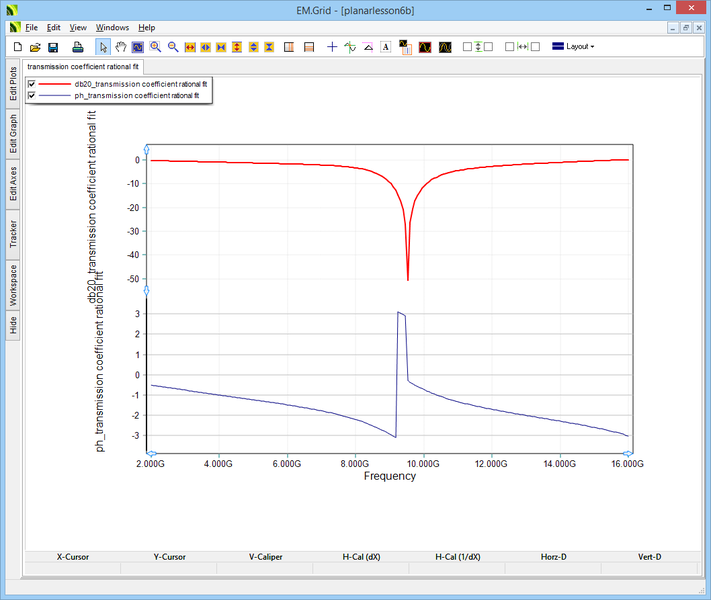Select the transmission coefficient rational fit tab
Viewport: 711px width, 600px height.
pyautogui.click(x=84, y=67)
